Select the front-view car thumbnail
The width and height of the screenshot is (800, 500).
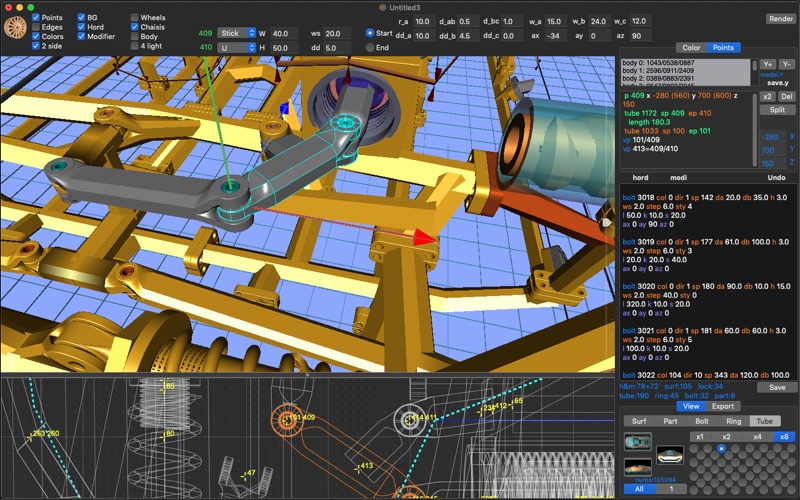point(670,455)
